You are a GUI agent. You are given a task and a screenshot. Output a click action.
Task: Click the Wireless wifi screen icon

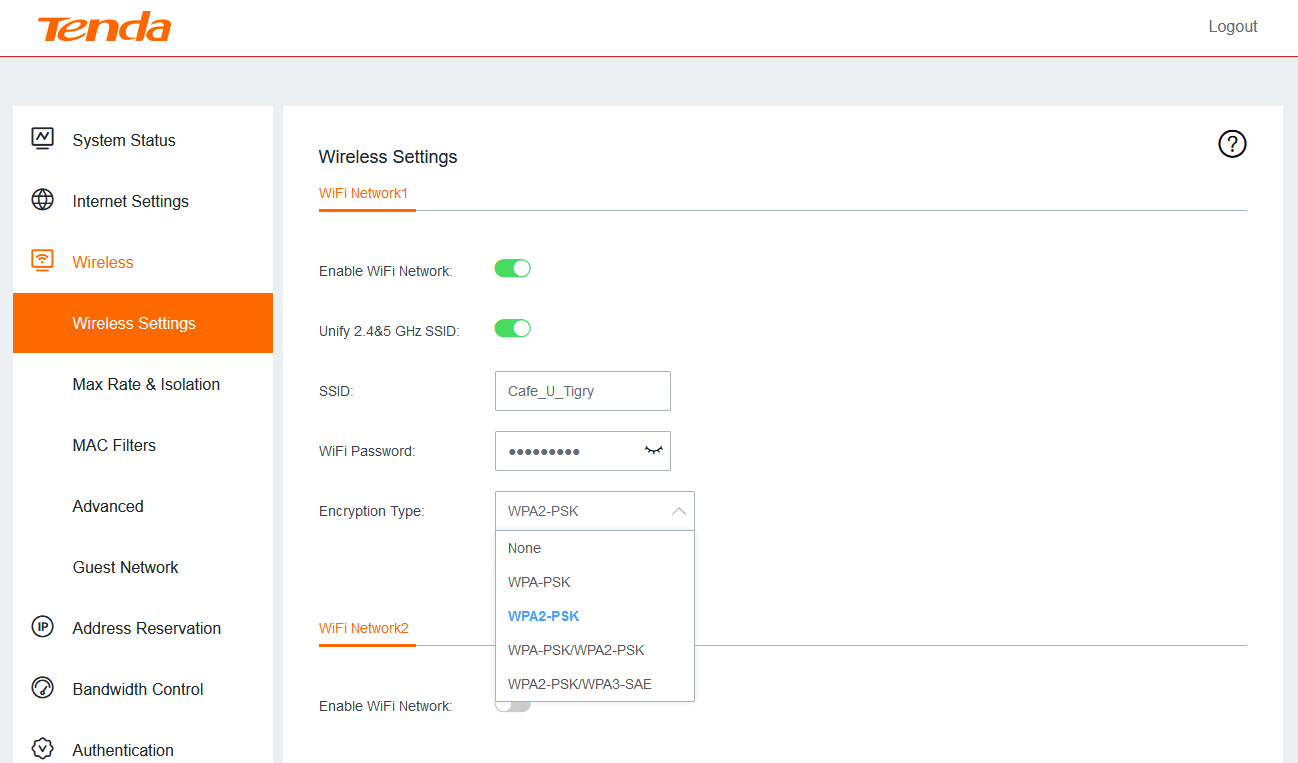tap(42, 261)
